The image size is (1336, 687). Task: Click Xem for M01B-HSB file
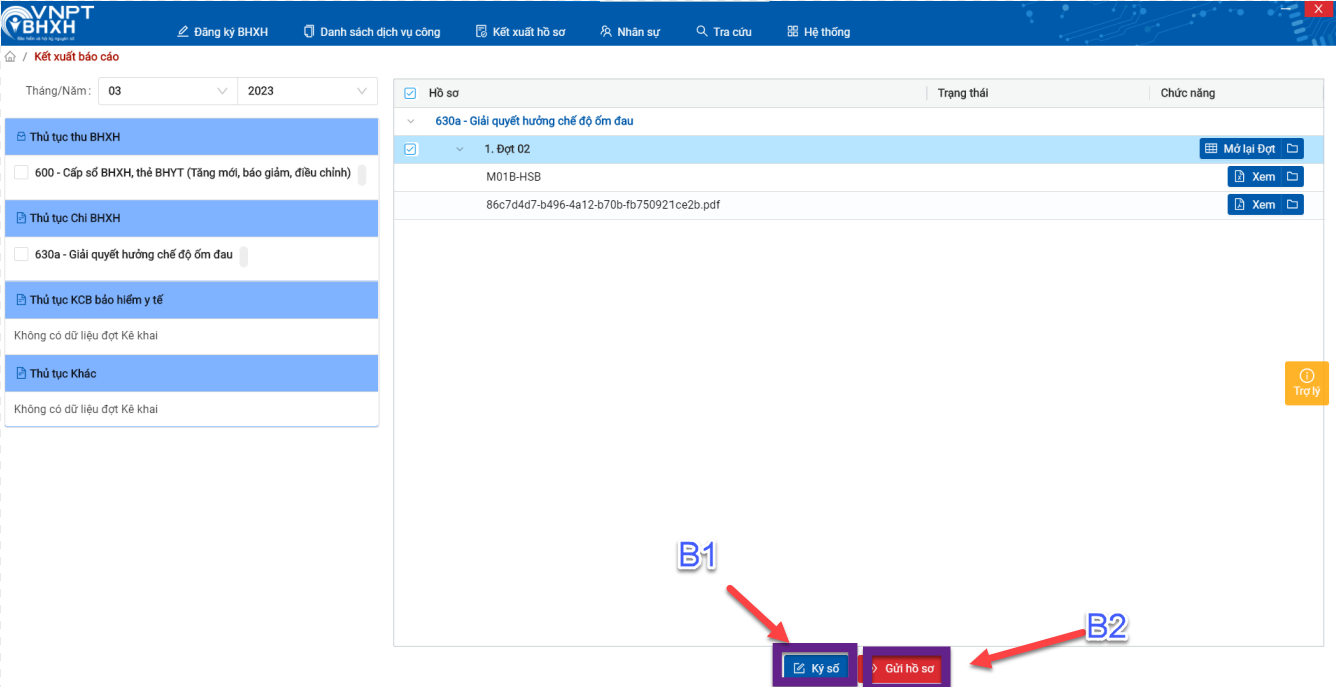[1254, 177]
